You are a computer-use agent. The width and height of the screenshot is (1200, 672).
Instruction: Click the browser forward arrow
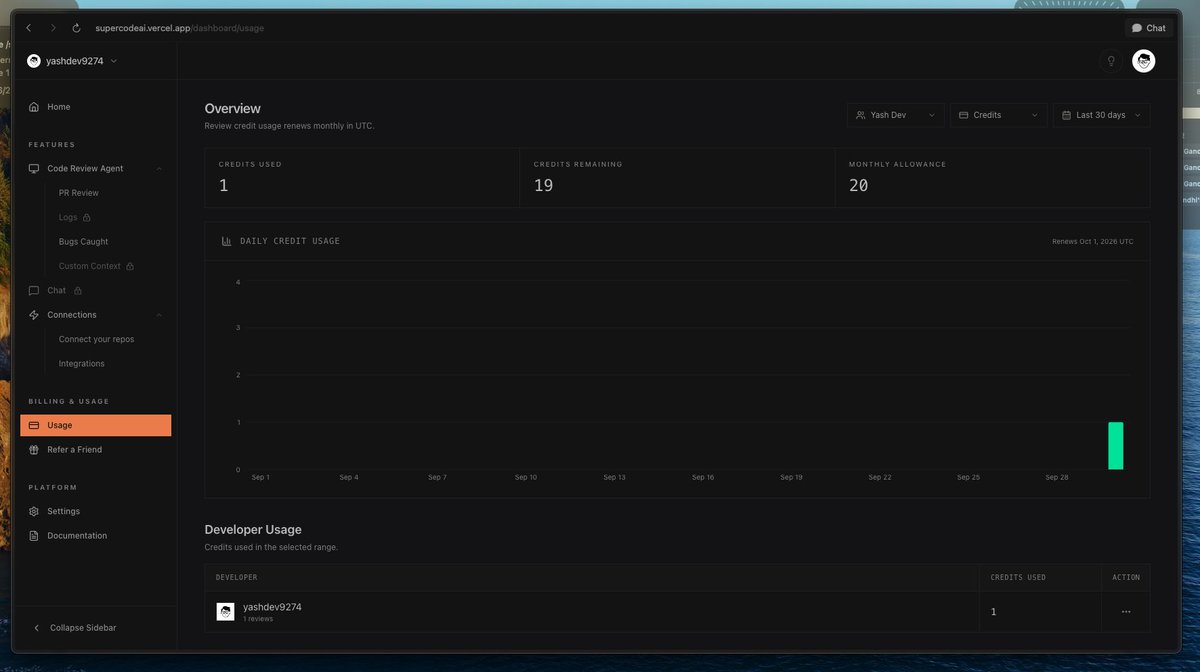pyautogui.click(x=53, y=28)
